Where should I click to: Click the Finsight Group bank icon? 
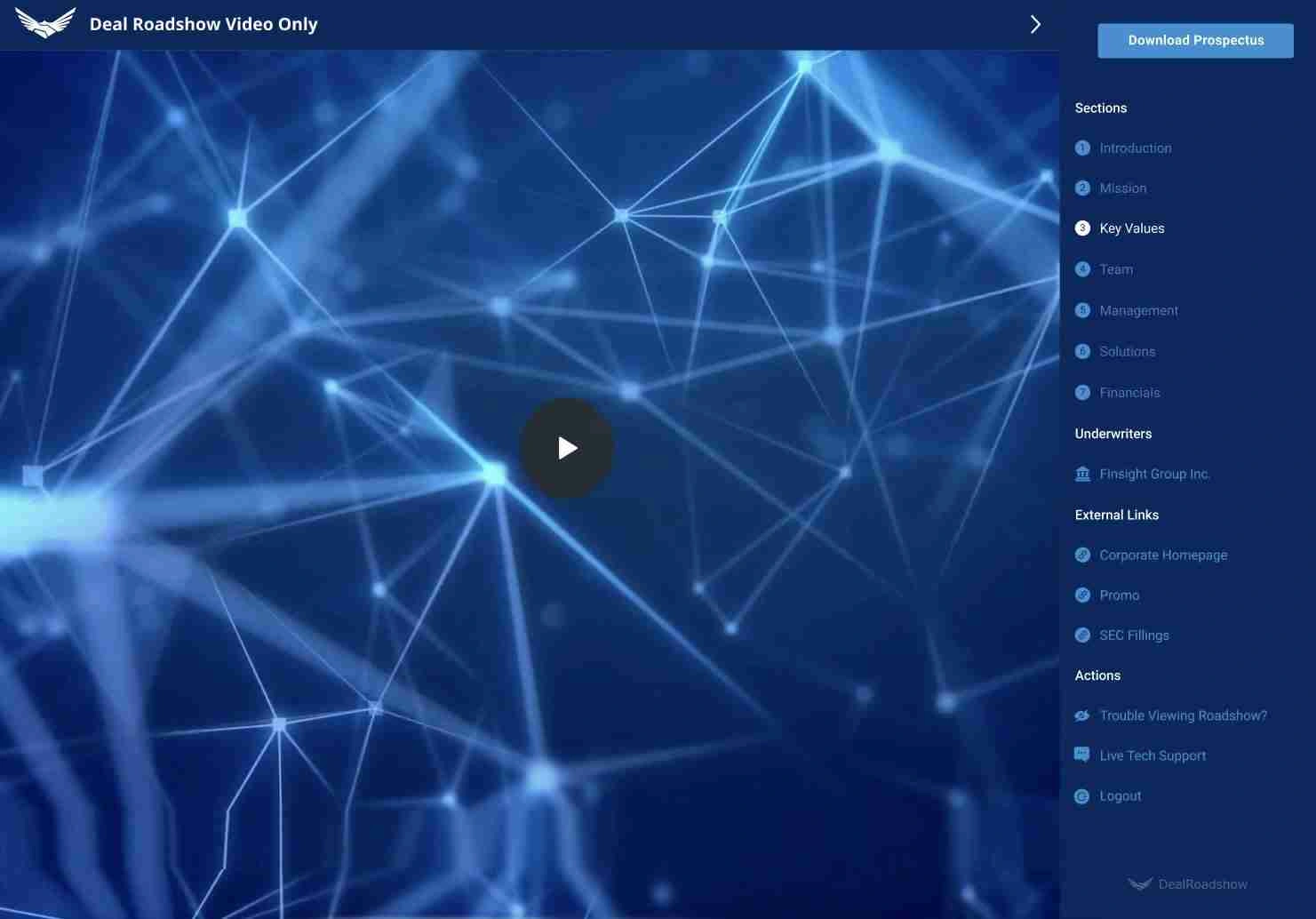coord(1082,474)
